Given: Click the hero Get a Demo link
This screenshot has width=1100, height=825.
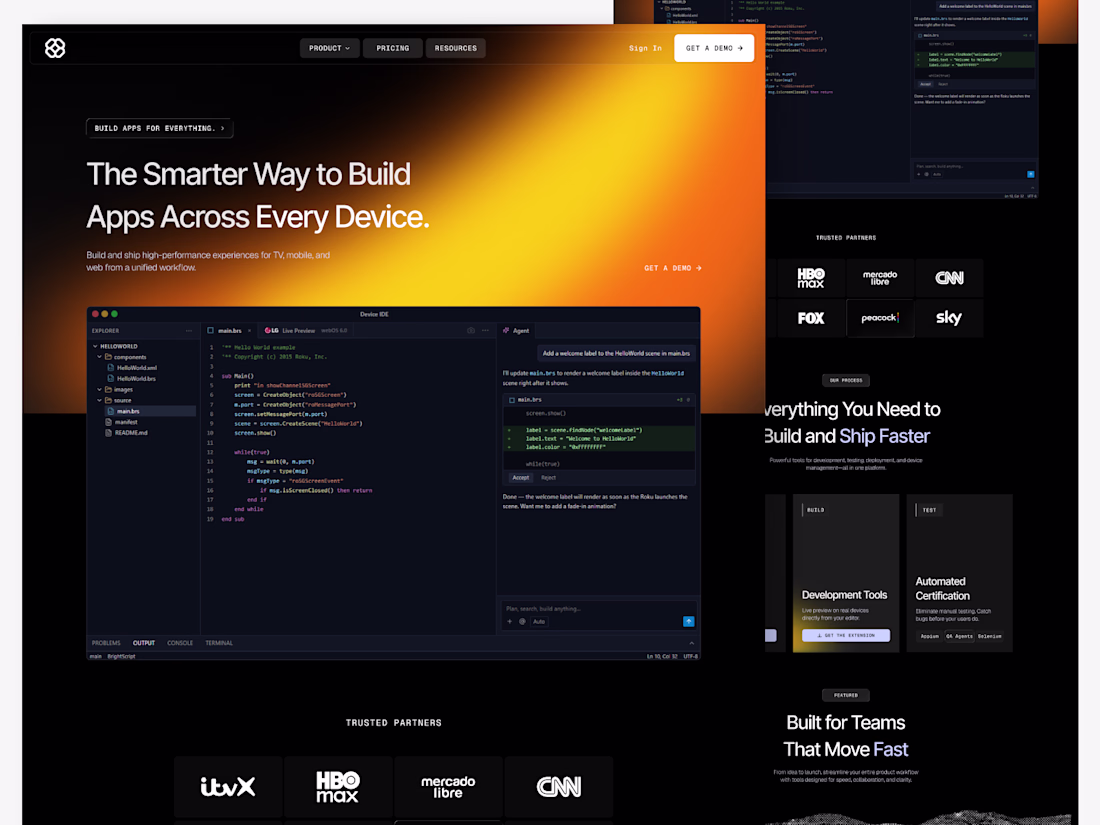Looking at the screenshot, I should pos(673,268).
